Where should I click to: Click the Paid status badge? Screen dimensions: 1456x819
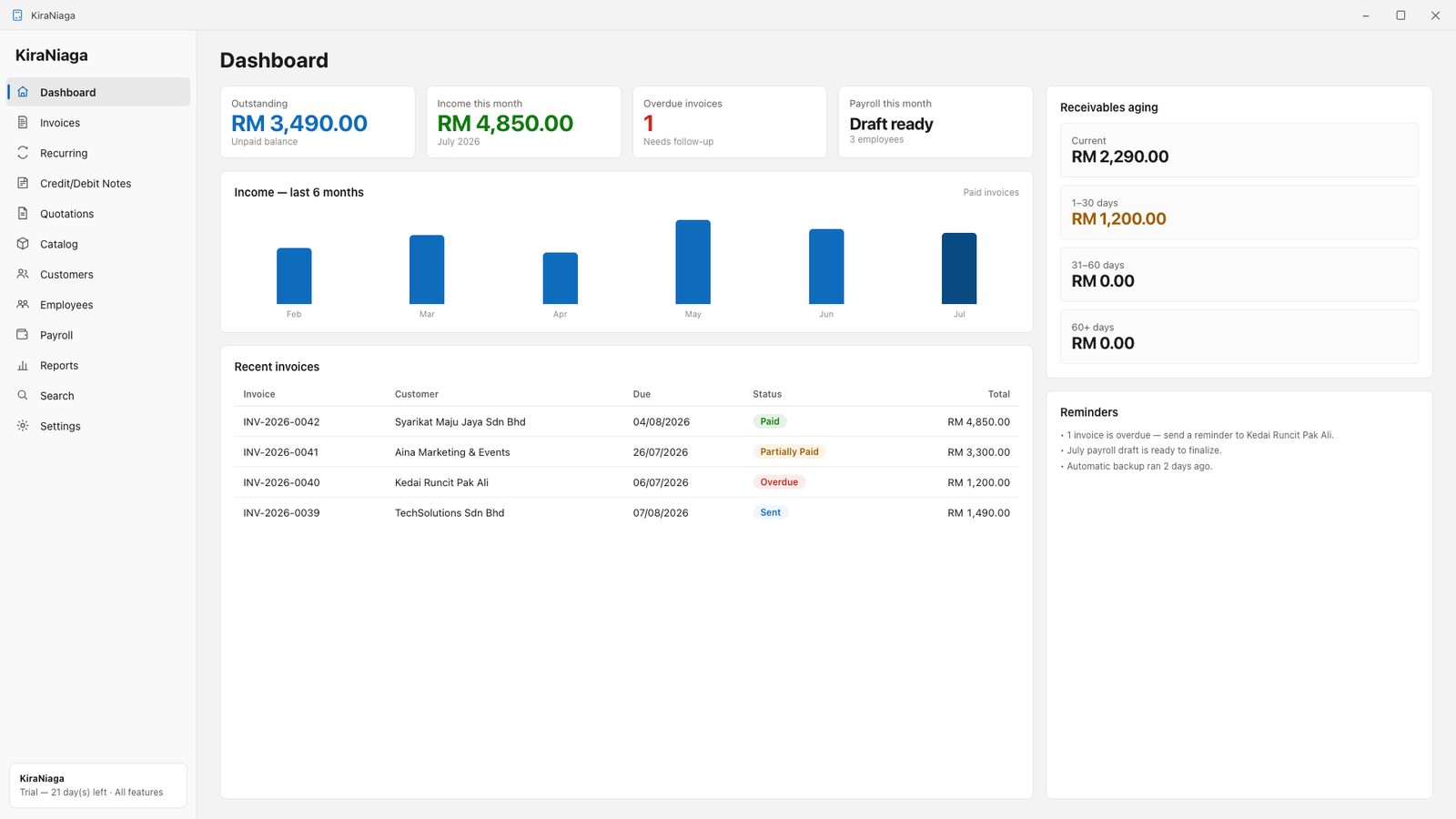[770, 421]
